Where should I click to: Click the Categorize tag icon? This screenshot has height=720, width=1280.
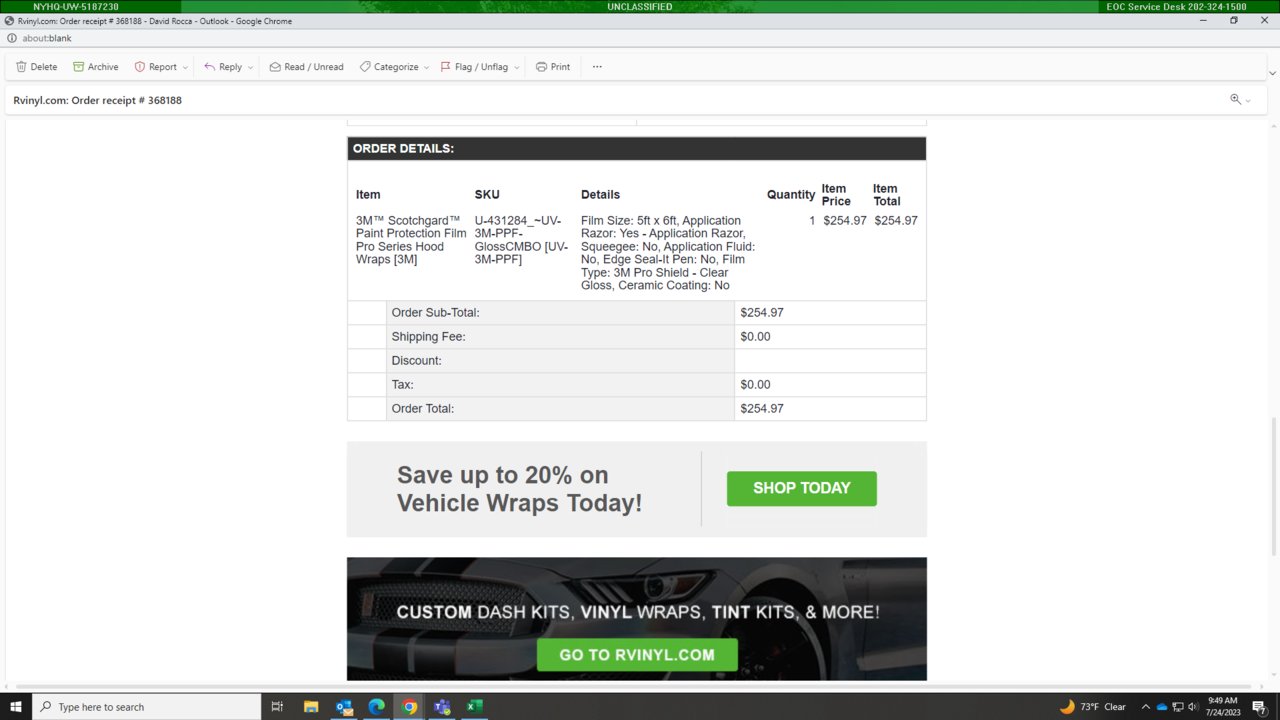coord(365,67)
